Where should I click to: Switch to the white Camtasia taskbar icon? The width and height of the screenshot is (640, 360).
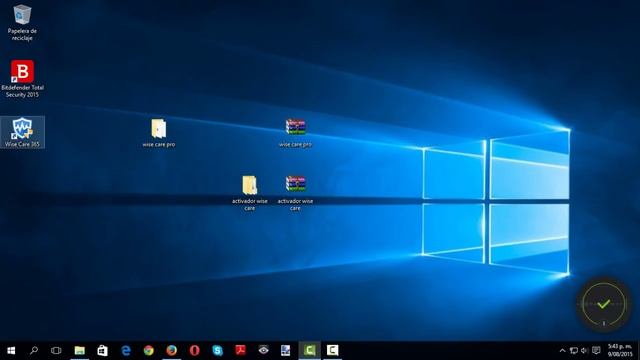pyautogui.click(x=332, y=351)
